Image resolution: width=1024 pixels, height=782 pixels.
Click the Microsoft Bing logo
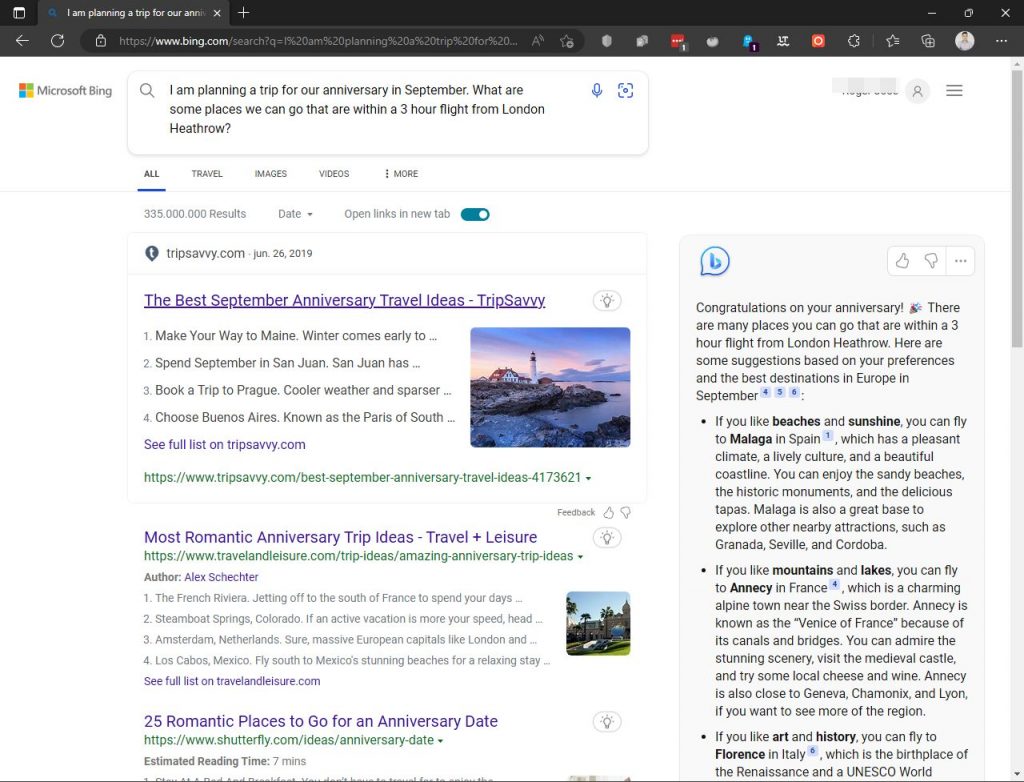pyautogui.click(x=65, y=91)
